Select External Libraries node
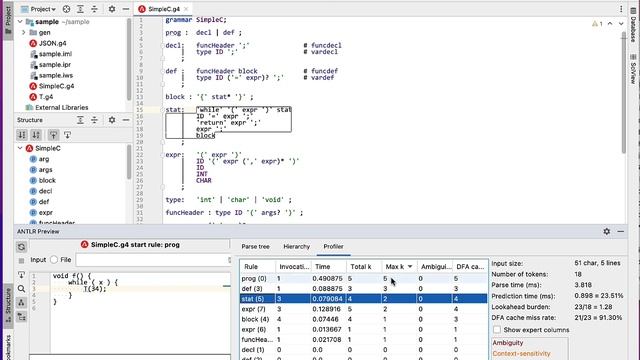 [x=57, y=107]
